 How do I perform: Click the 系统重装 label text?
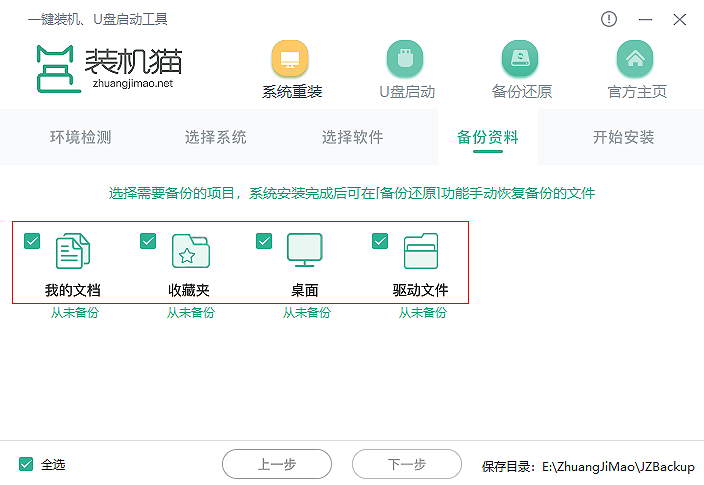click(292, 92)
